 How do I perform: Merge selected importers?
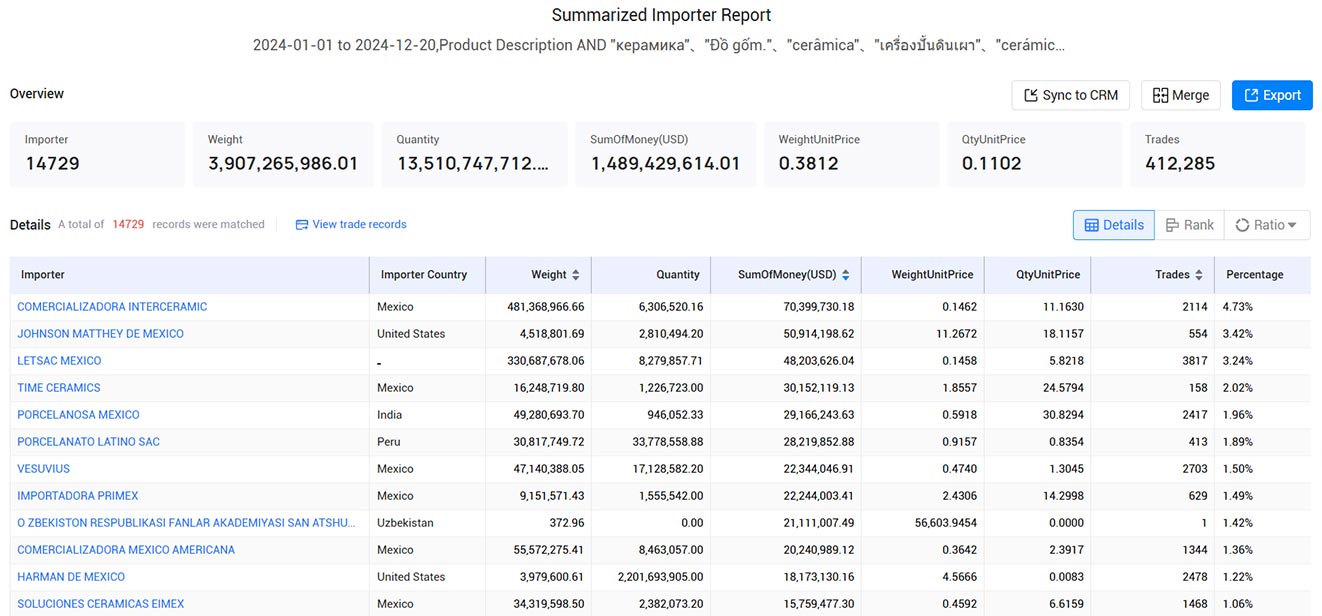1181,95
